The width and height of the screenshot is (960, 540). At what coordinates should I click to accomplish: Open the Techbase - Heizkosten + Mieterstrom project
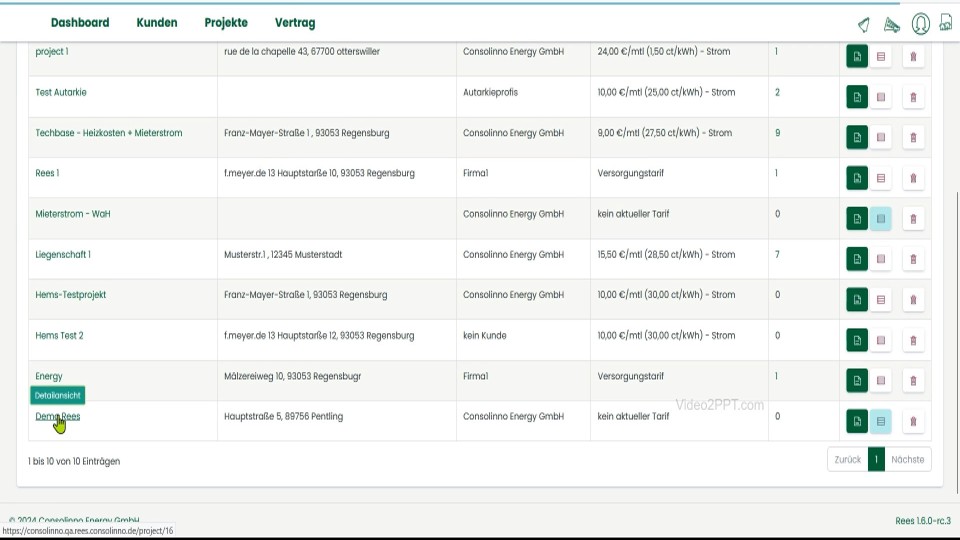109,133
